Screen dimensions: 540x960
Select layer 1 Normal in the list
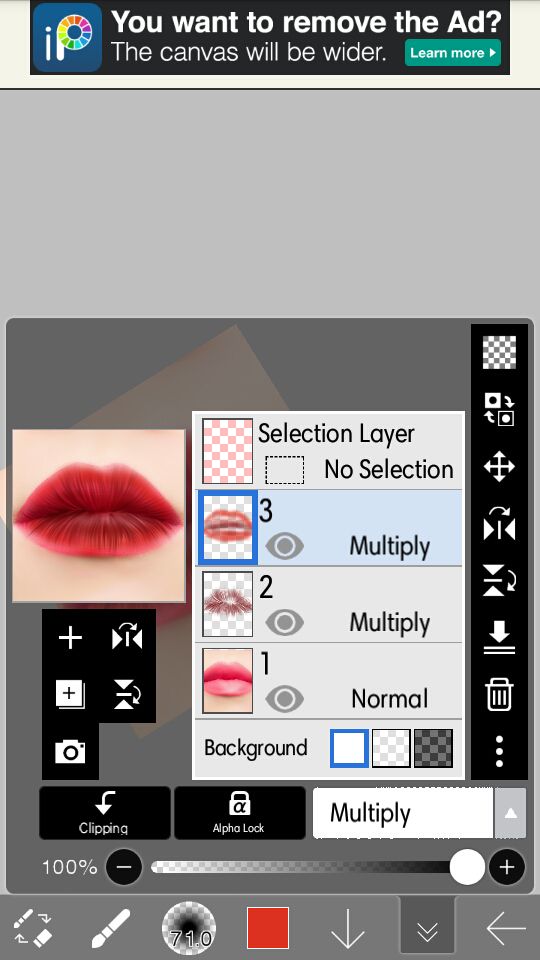tap(329, 681)
